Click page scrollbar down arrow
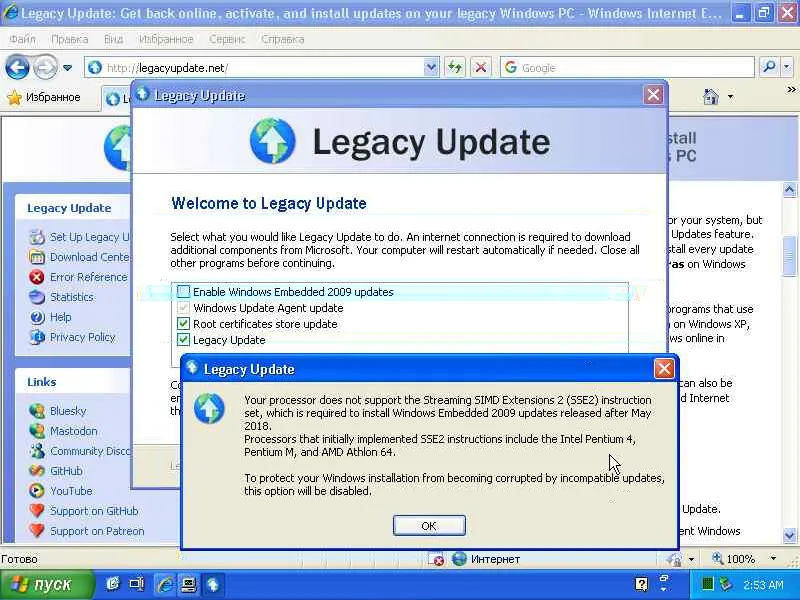Image resolution: width=800 pixels, height=600 pixels. tap(789, 535)
